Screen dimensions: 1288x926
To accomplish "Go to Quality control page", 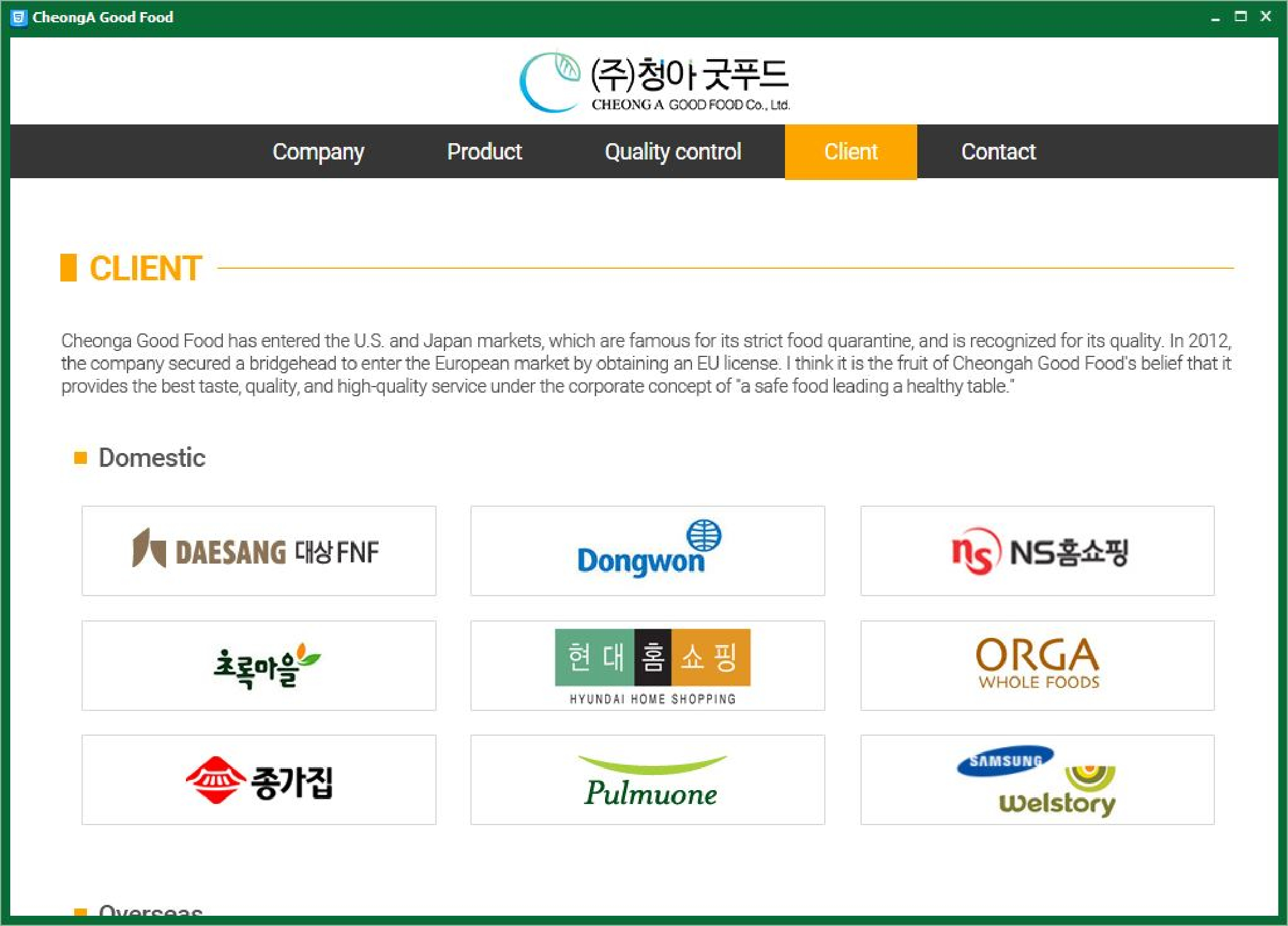I will pos(673,152).
